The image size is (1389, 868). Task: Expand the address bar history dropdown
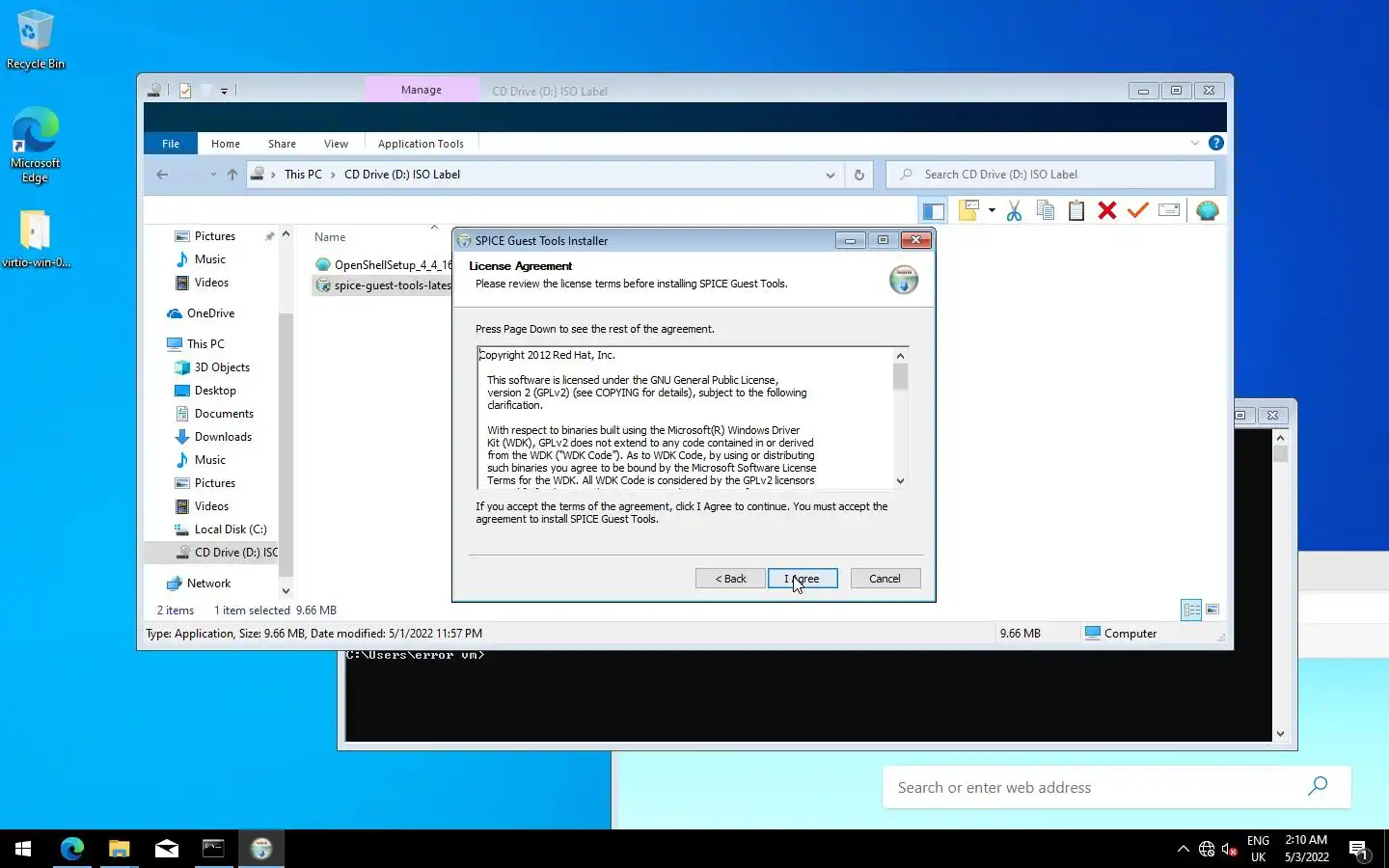tap(830, 175)
